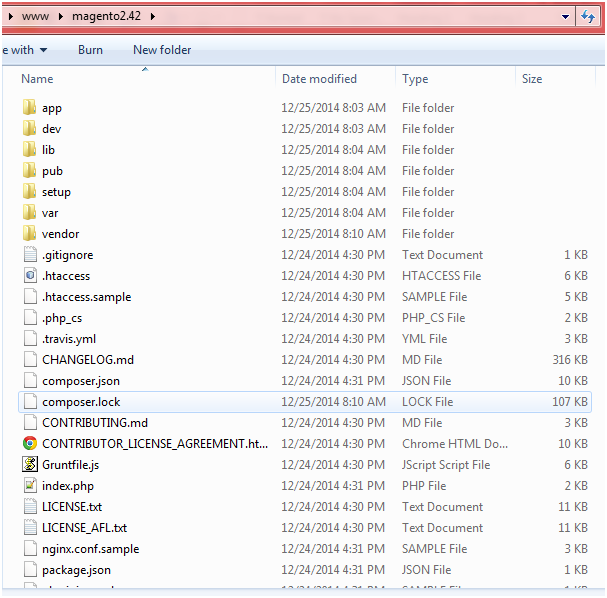Open the dev folder icon
The image size is (607, 598).
30,129
